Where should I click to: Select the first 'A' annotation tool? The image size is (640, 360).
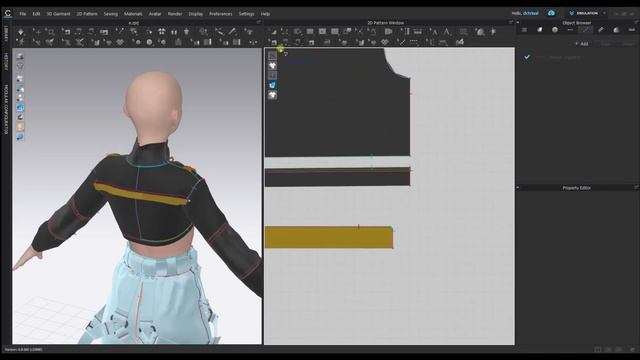pos(434,31)
